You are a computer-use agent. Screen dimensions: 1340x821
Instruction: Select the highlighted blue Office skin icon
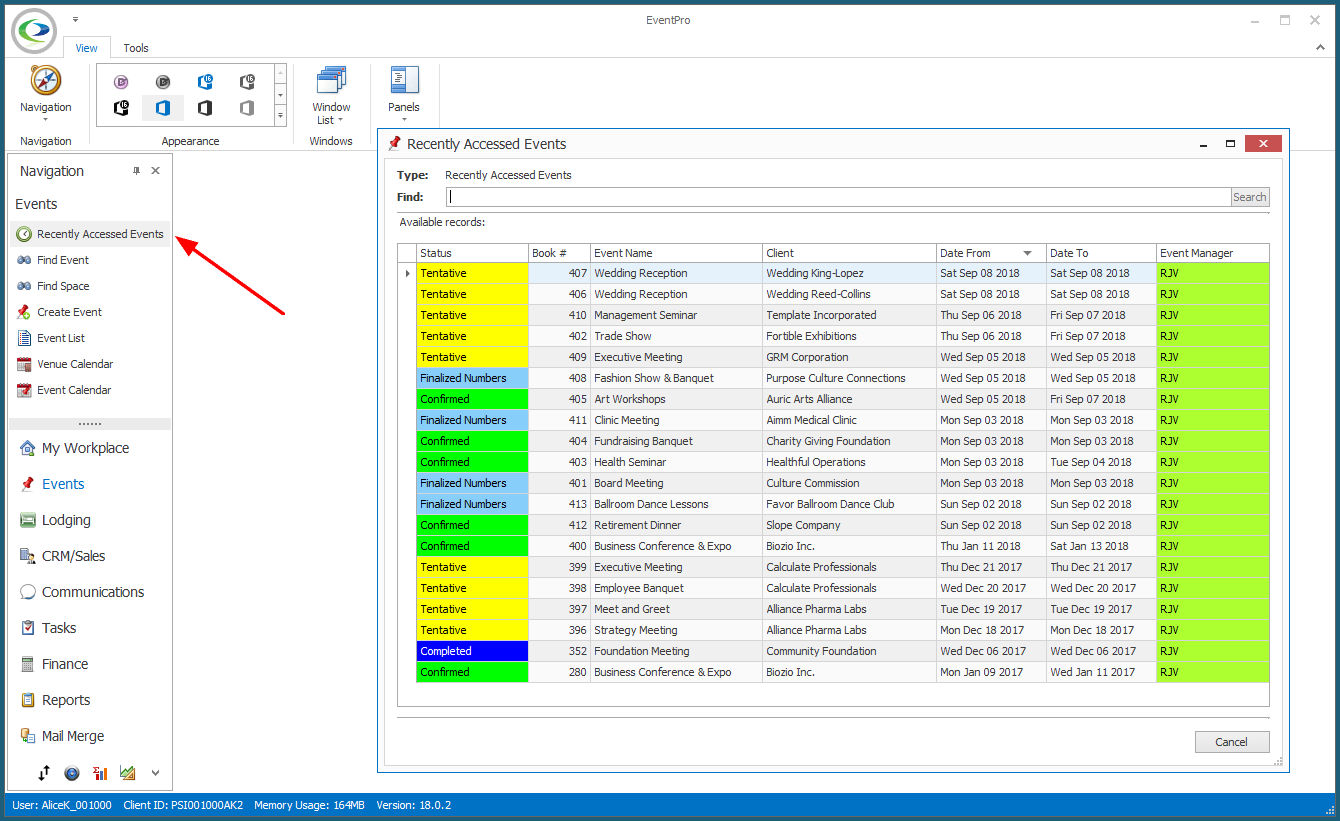click(x=163, y=108)
